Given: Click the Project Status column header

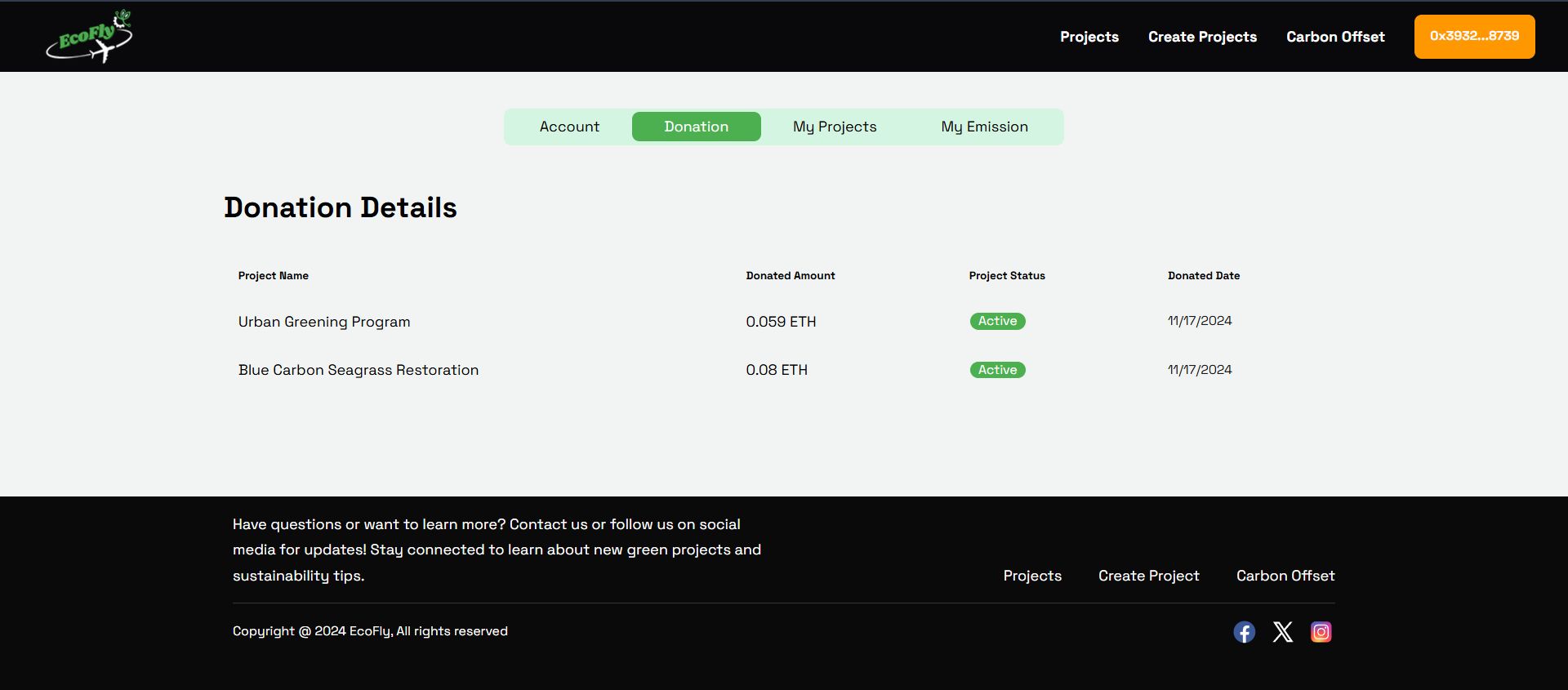Looking at the screenshot, I should 1007,276.
